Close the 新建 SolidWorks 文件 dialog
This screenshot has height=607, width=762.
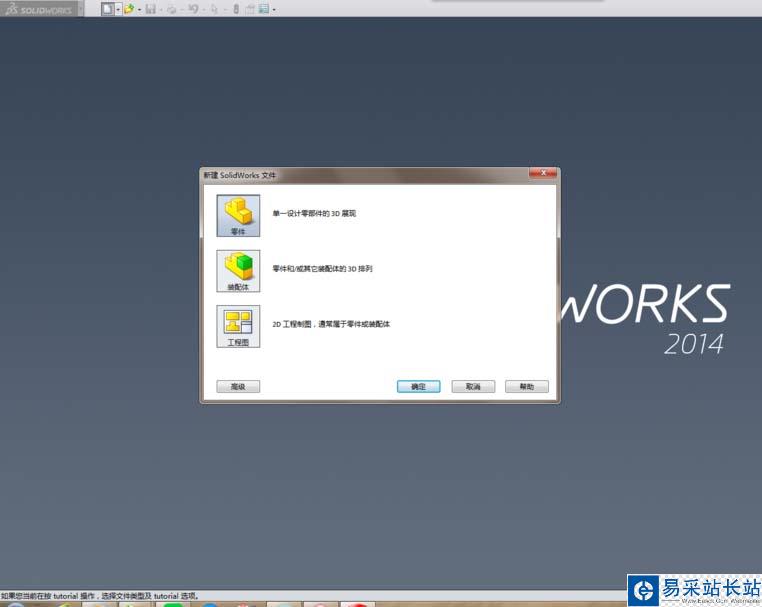click(x=543, y=173)
